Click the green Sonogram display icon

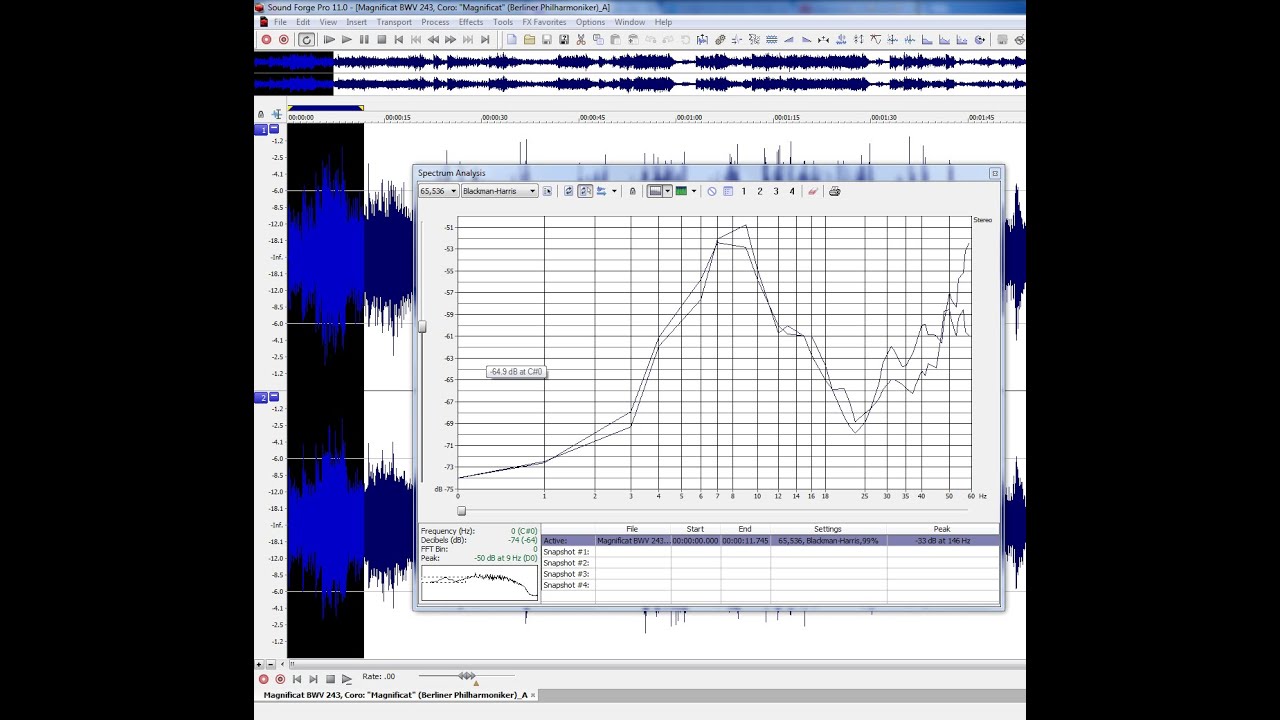click(x=681, y=191)
